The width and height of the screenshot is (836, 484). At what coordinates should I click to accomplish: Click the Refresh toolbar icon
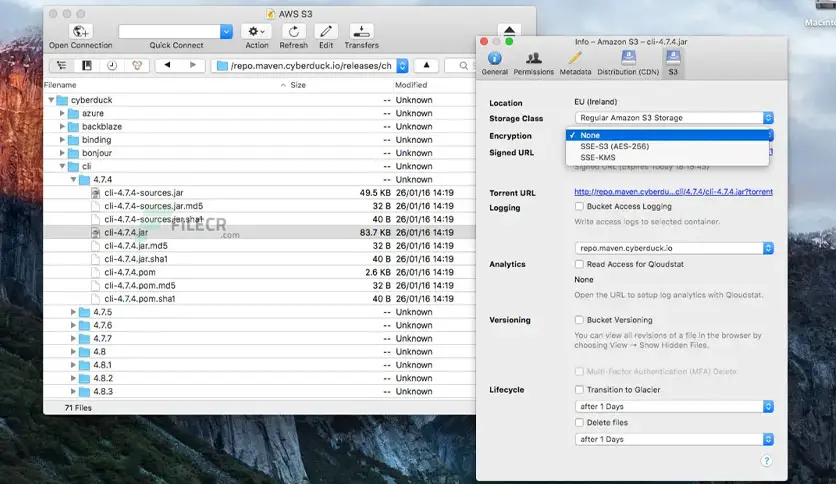coord(293,31)
